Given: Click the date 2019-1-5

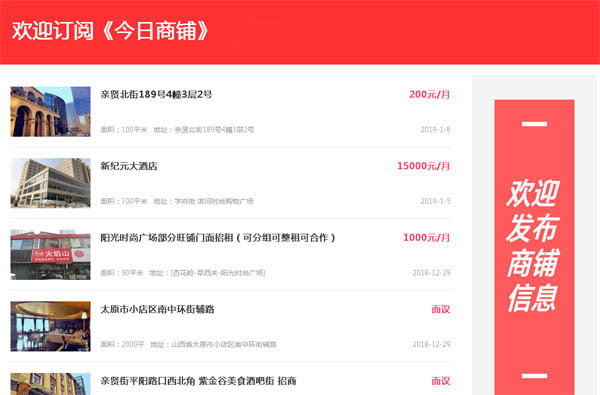Looking at the screenshot, I should click(435, 201).
